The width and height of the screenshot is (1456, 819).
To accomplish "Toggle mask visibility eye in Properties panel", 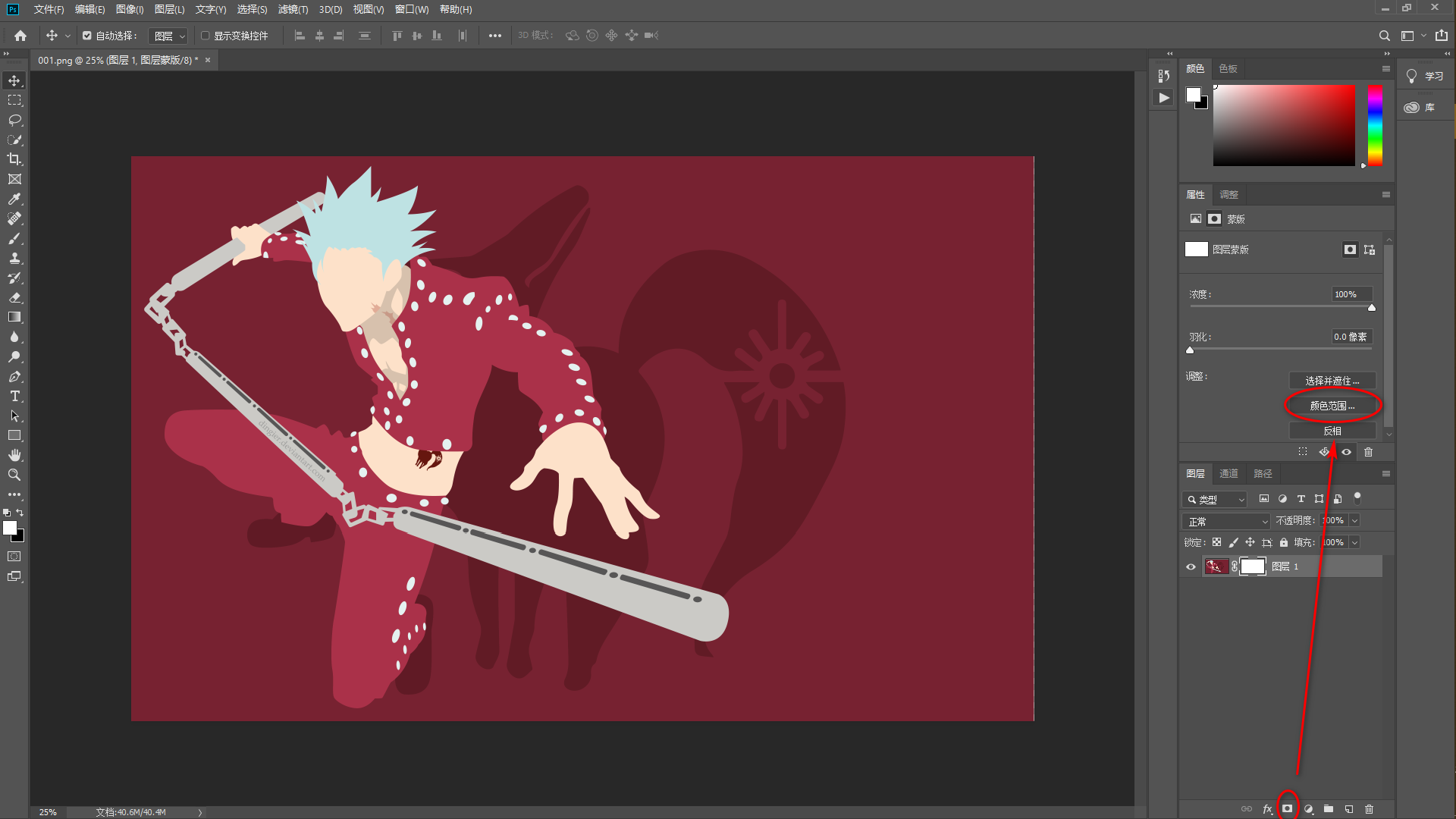I will point(1347,452).
